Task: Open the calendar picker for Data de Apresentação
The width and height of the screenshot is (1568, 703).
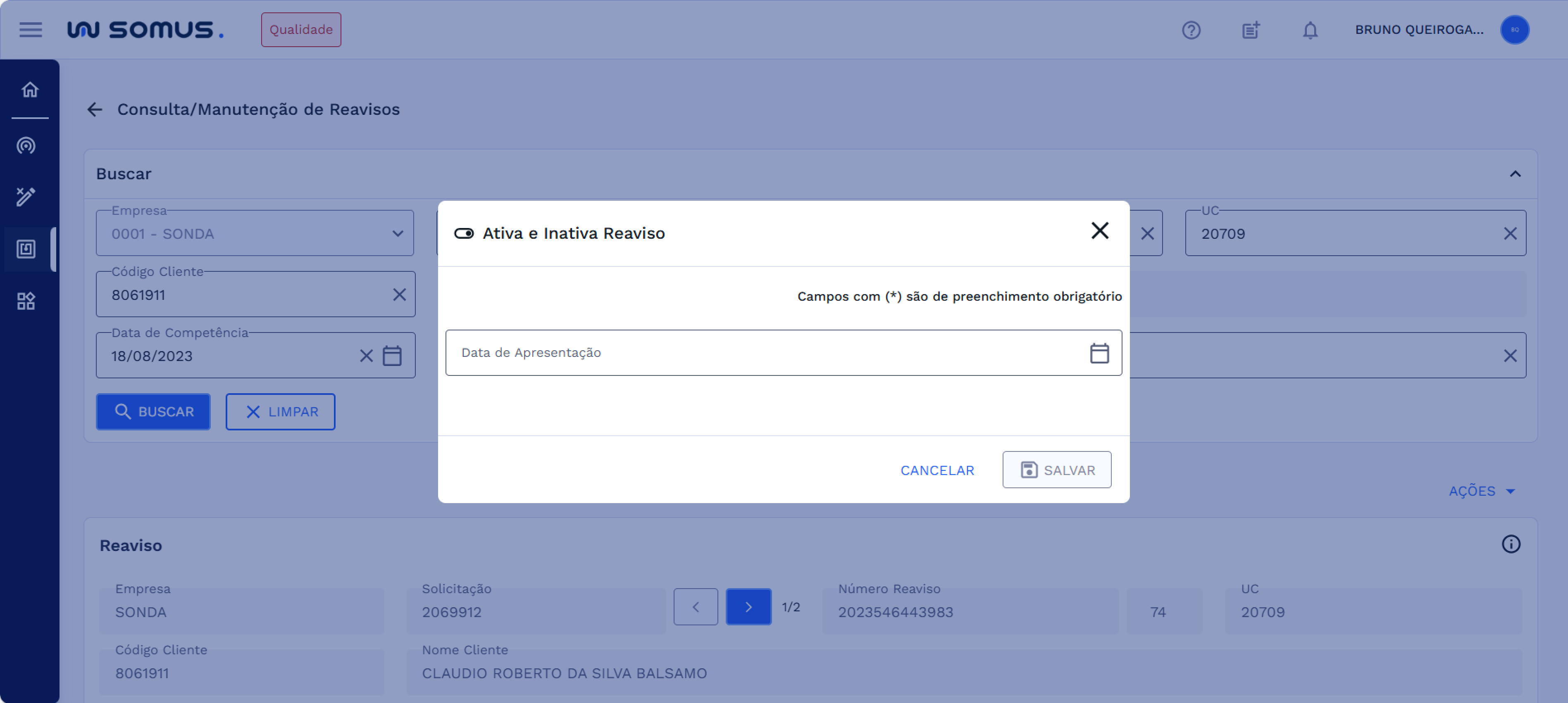Action: click(x=1099, y=353)
